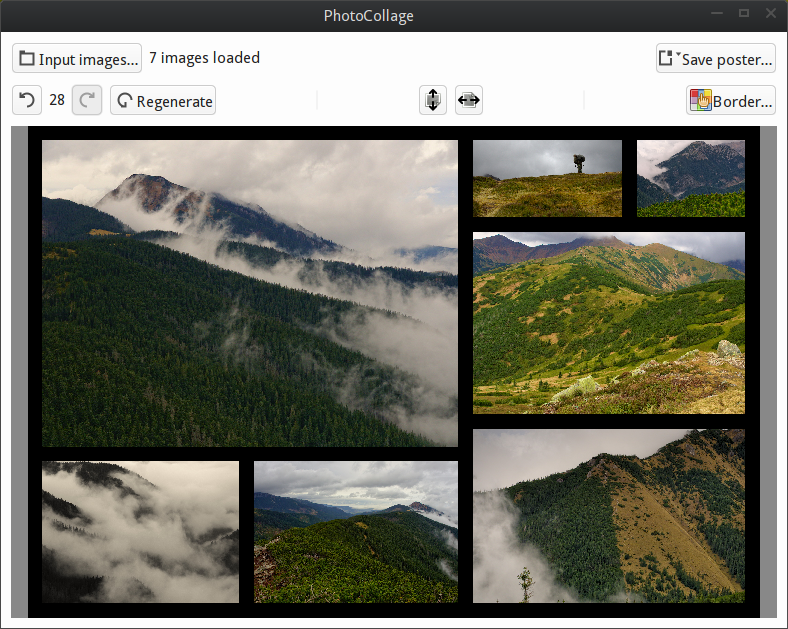The width and height of the screenshot is (788, 629).
Task: Click the Save poster button
Action: pos(716,58)
